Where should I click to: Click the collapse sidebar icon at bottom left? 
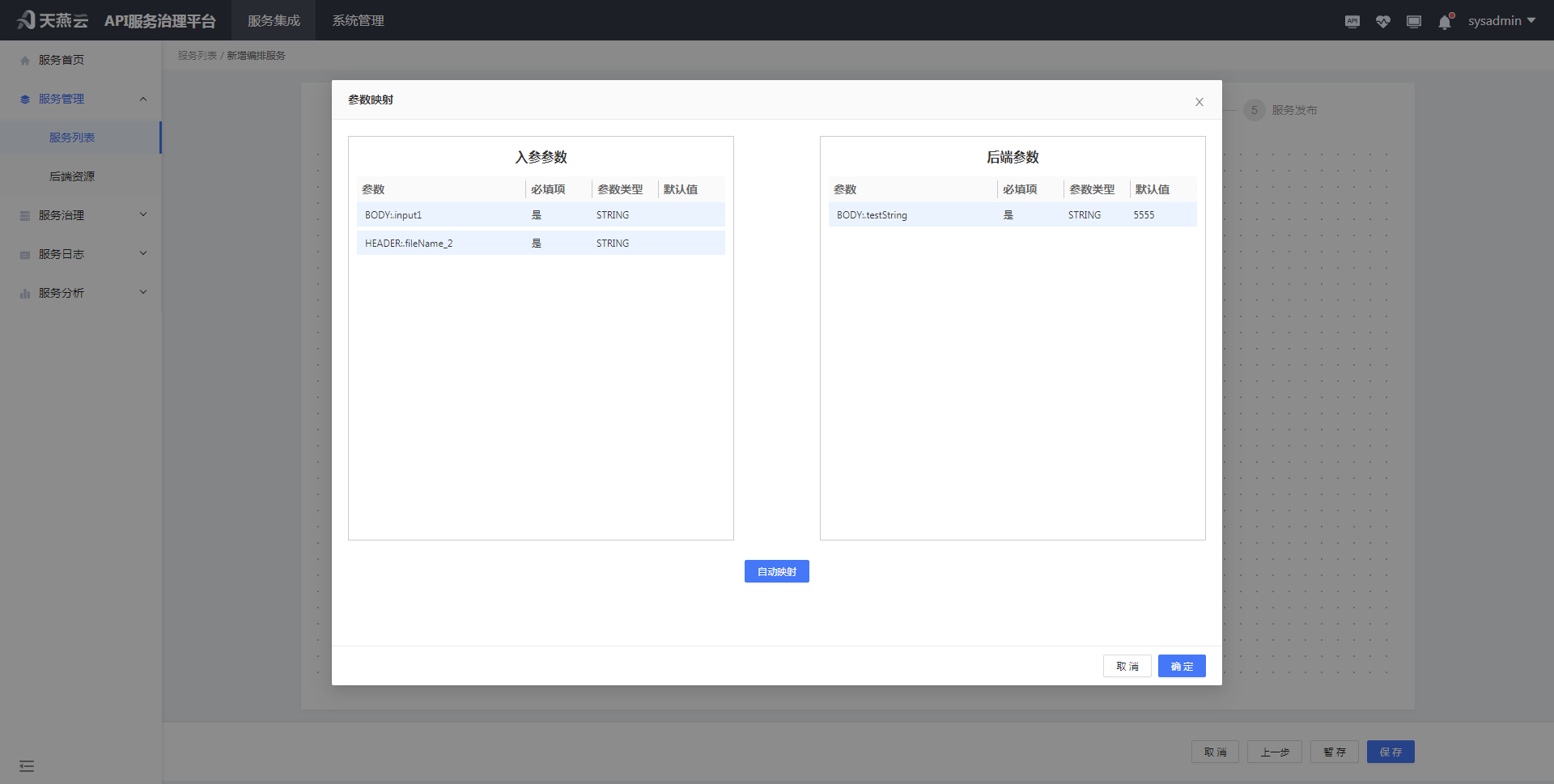(27, 765)
